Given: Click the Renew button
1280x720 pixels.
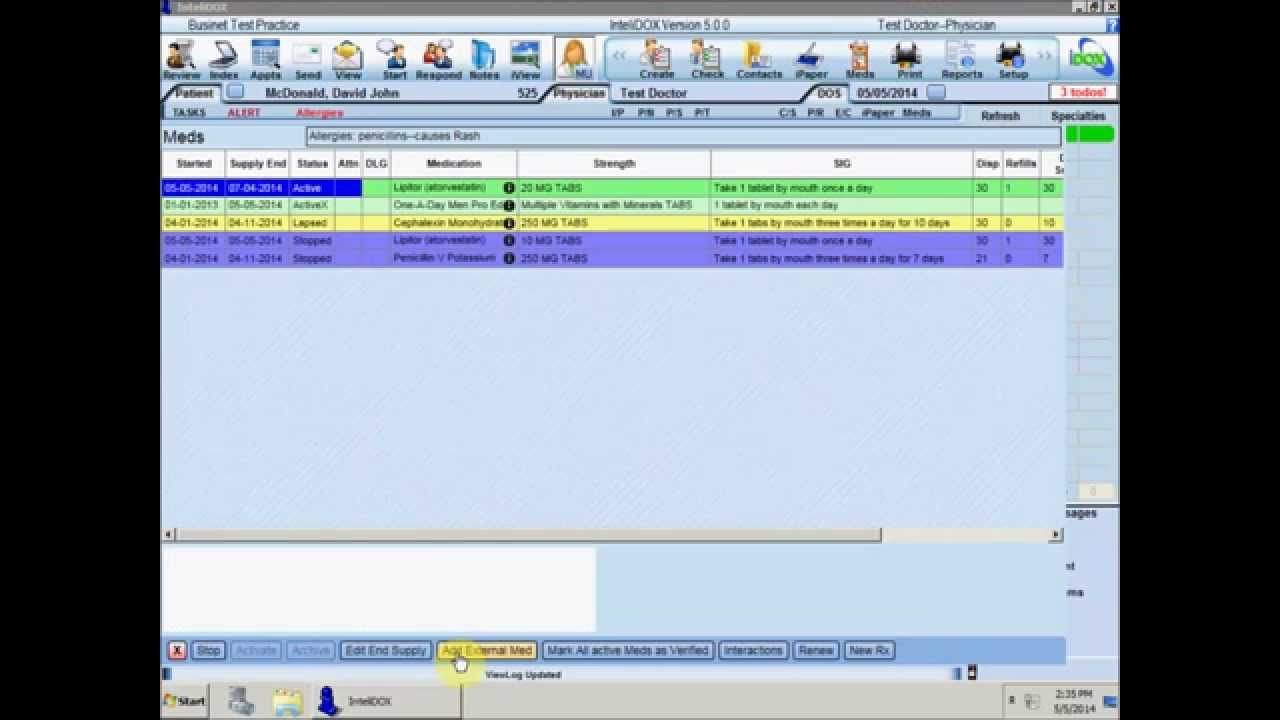Looking at the screenshot, I should click(816, 650).
